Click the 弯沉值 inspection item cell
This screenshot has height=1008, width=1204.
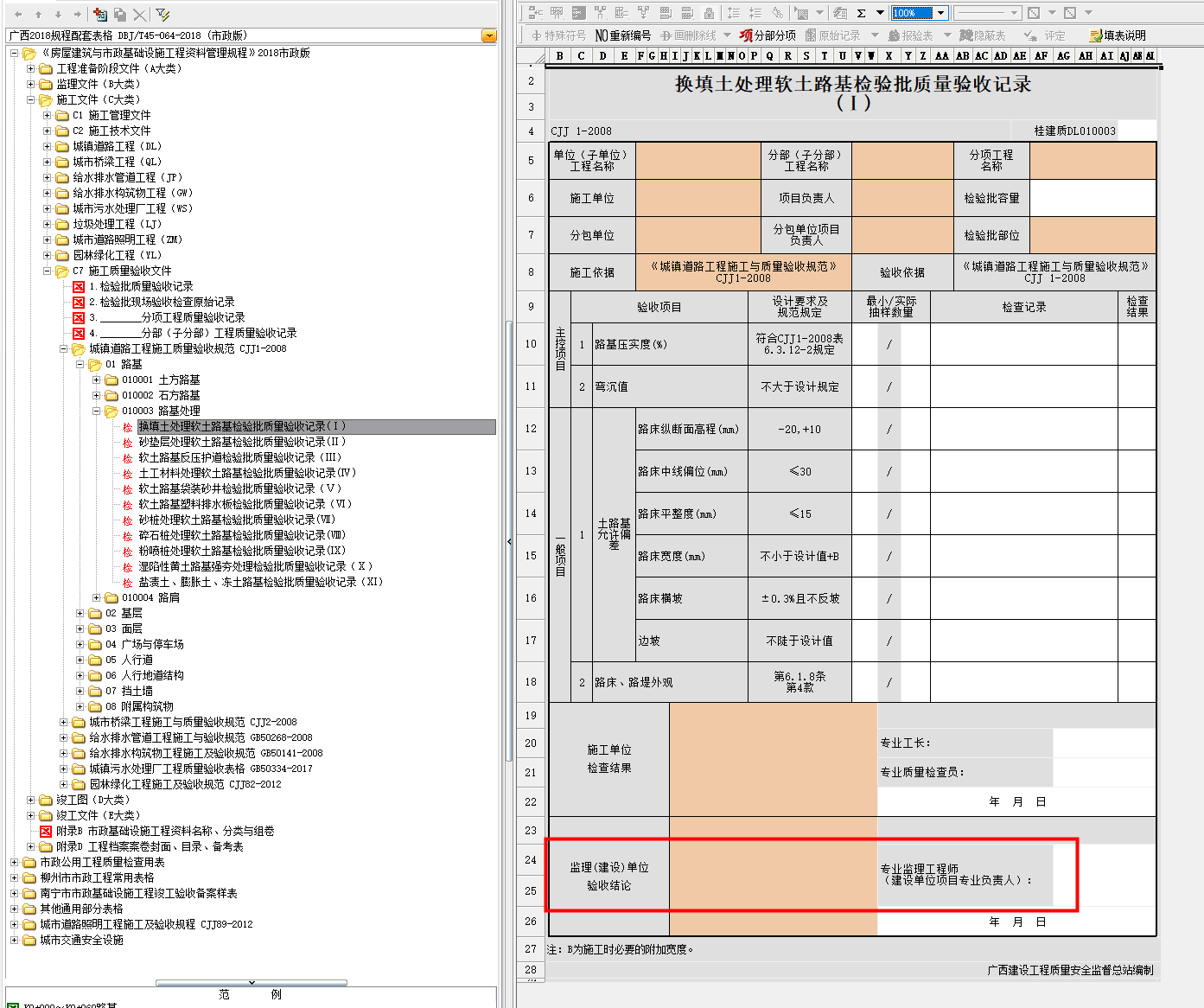(670, 386)
